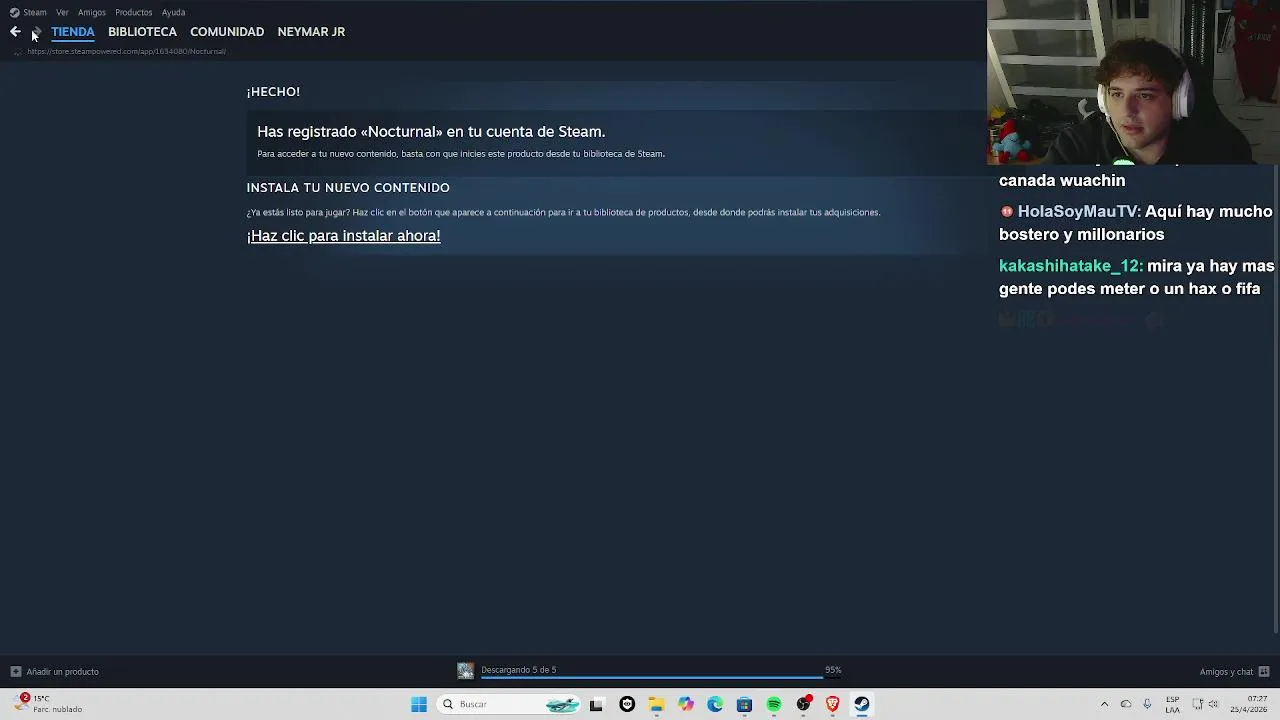
Task: Switch to the TIENDA tab
Action: (73, 32)
